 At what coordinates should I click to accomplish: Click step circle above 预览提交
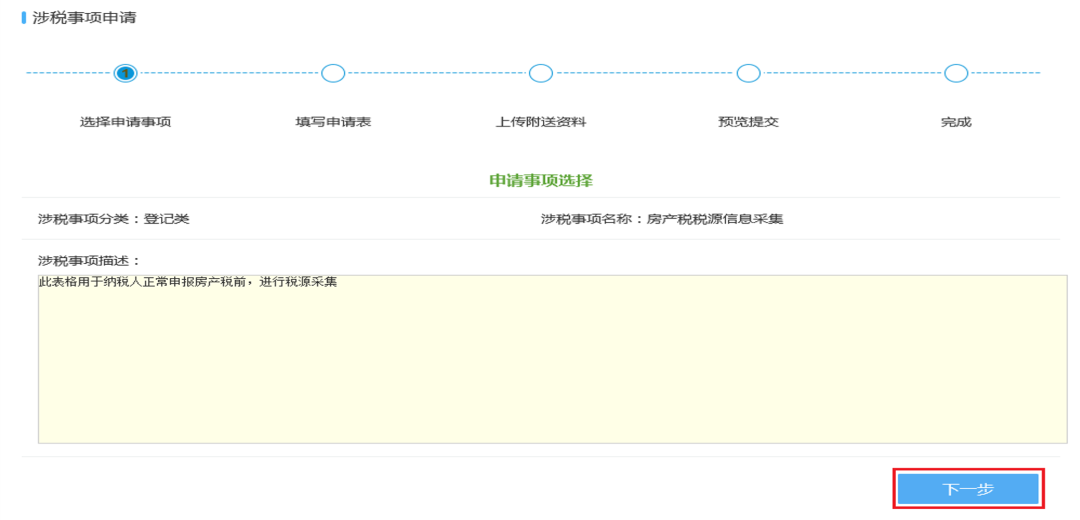pos(748,73)
